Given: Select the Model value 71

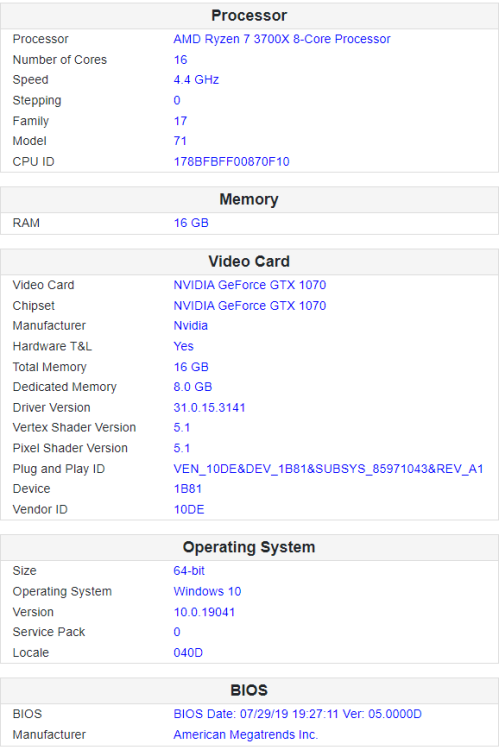Looking at the screenshot, I should pyautogui.click(x=180, y=141).
